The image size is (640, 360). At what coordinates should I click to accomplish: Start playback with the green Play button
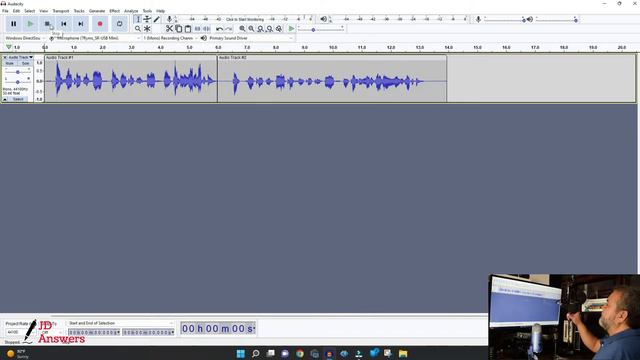coord(30,24)
